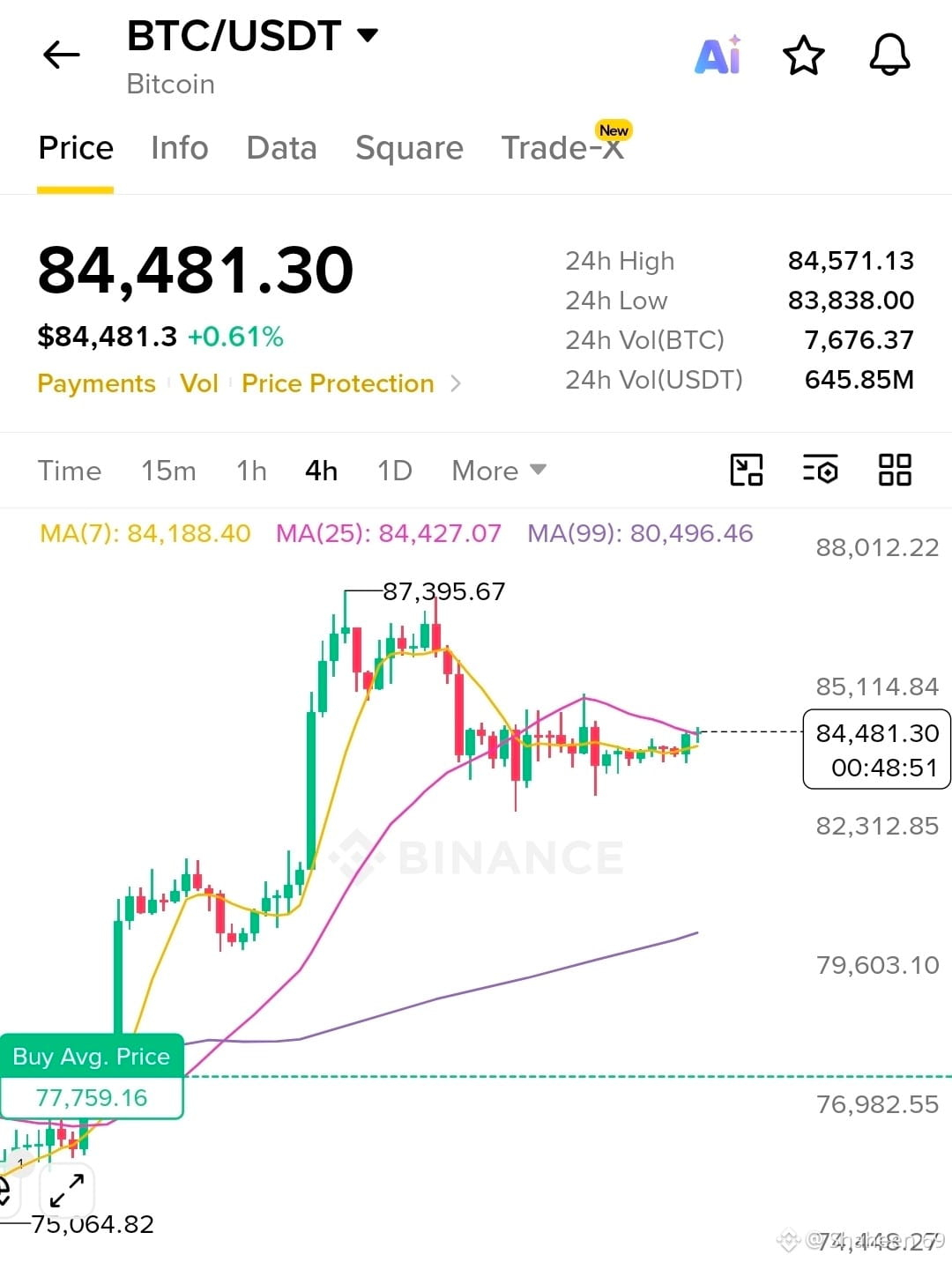Screen dimensions: 952x1262
Task: Open the AI assistant icon
Action: point(718,56)
